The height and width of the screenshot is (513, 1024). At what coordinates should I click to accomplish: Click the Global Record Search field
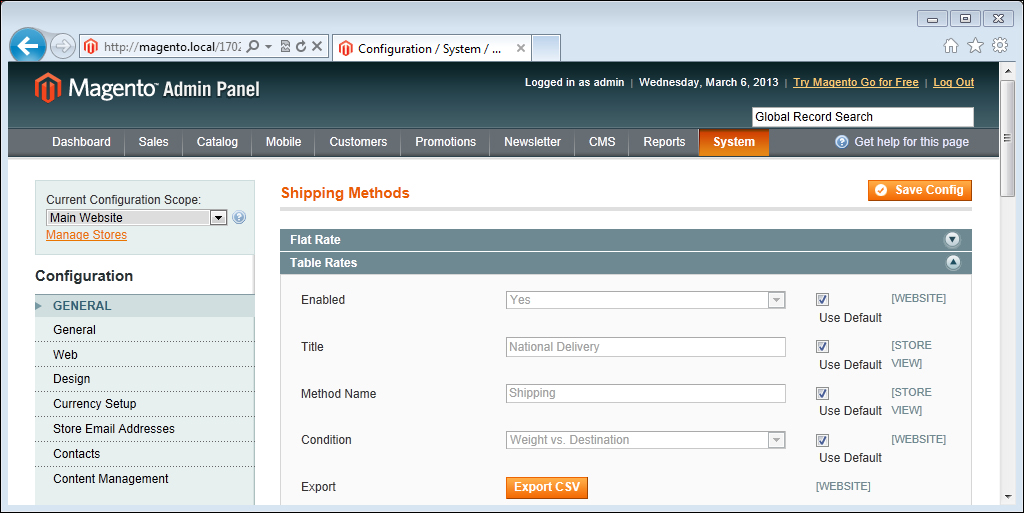(862, 117)
